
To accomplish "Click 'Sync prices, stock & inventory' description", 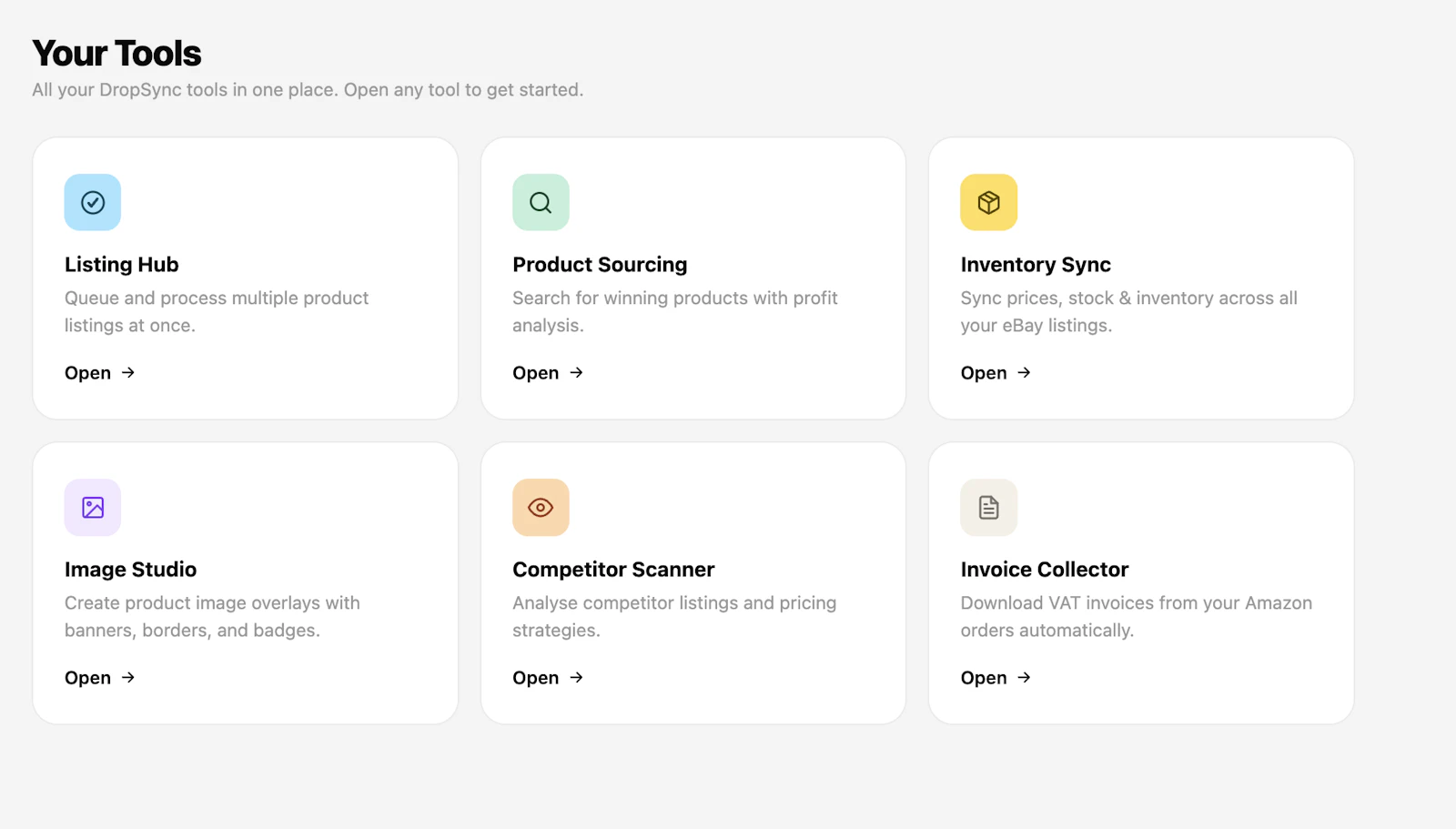I will coord(1129,311).
